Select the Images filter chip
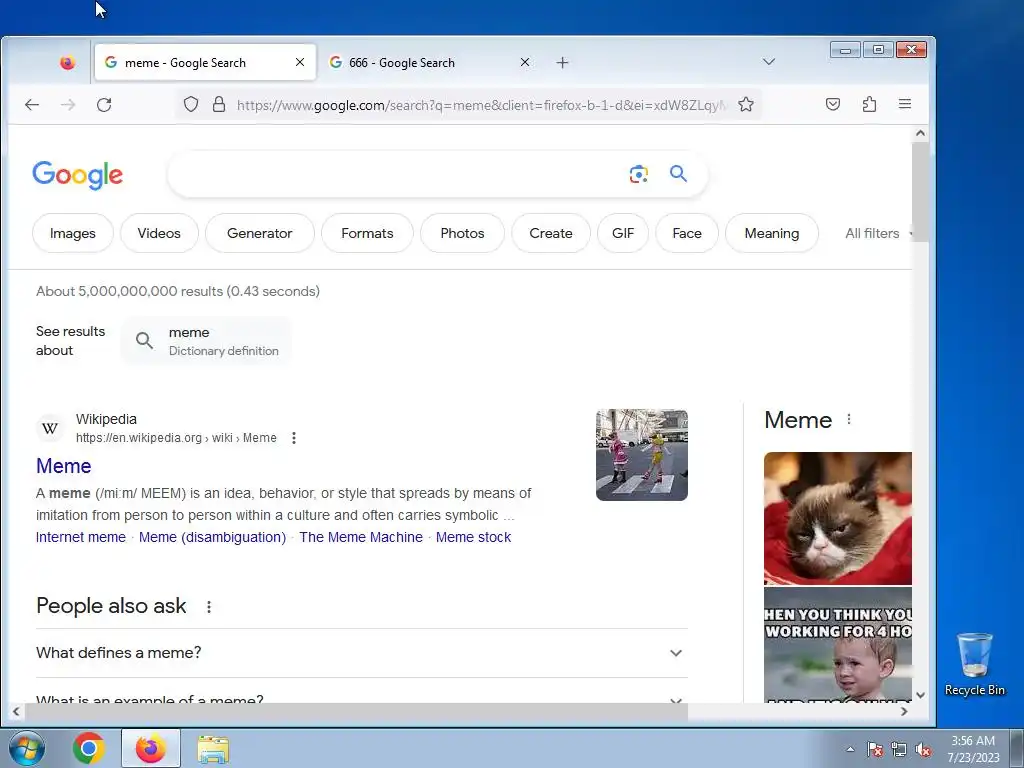The image size is (1024, 768). tap(72, 233)
